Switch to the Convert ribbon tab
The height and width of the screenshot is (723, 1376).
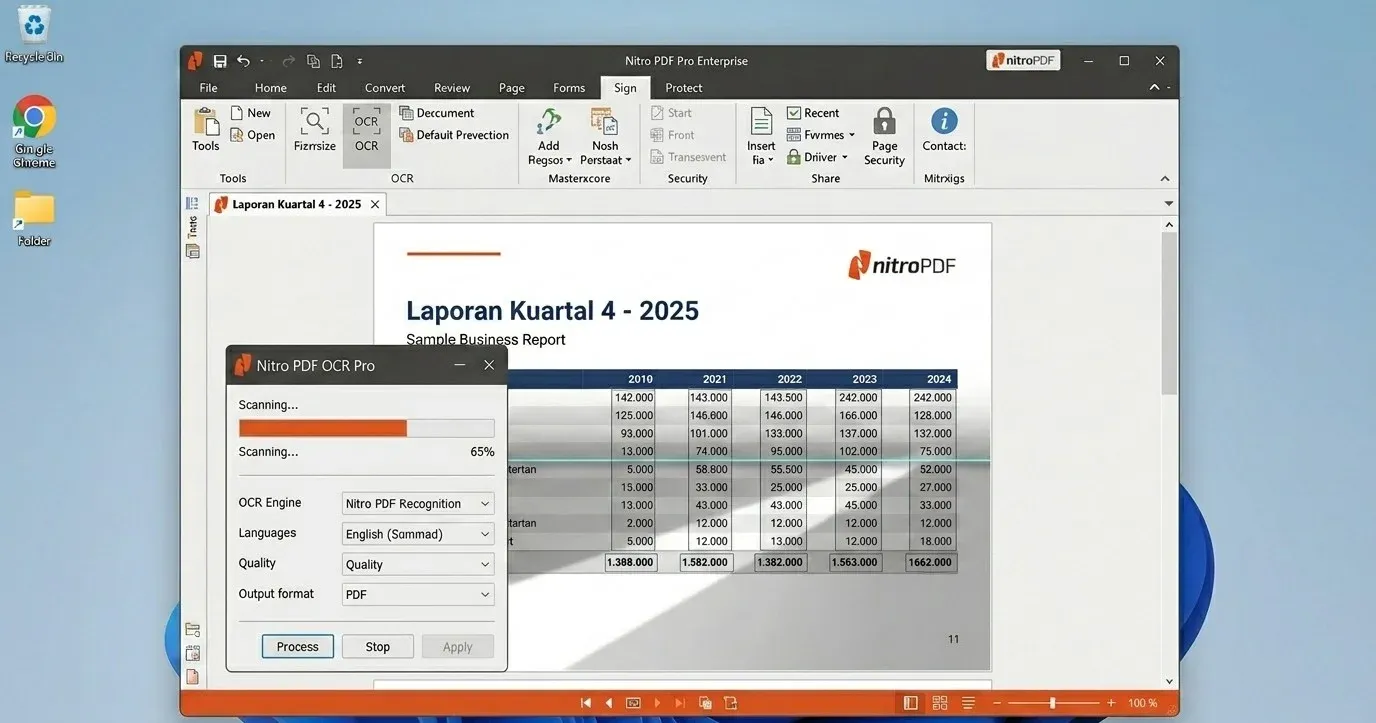[x=385, y=88]
